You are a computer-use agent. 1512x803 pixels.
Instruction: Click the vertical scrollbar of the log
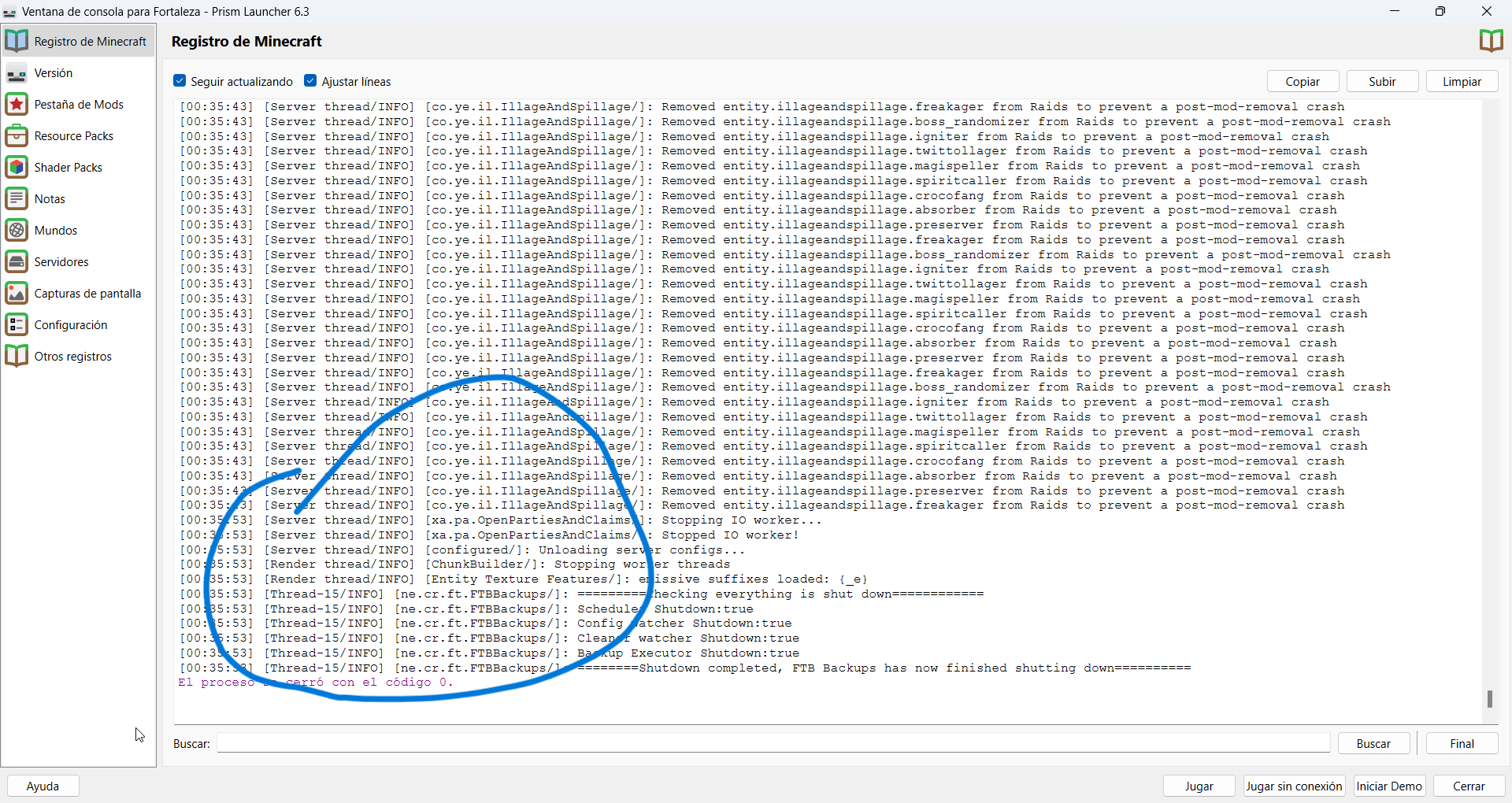point(1490,699)
